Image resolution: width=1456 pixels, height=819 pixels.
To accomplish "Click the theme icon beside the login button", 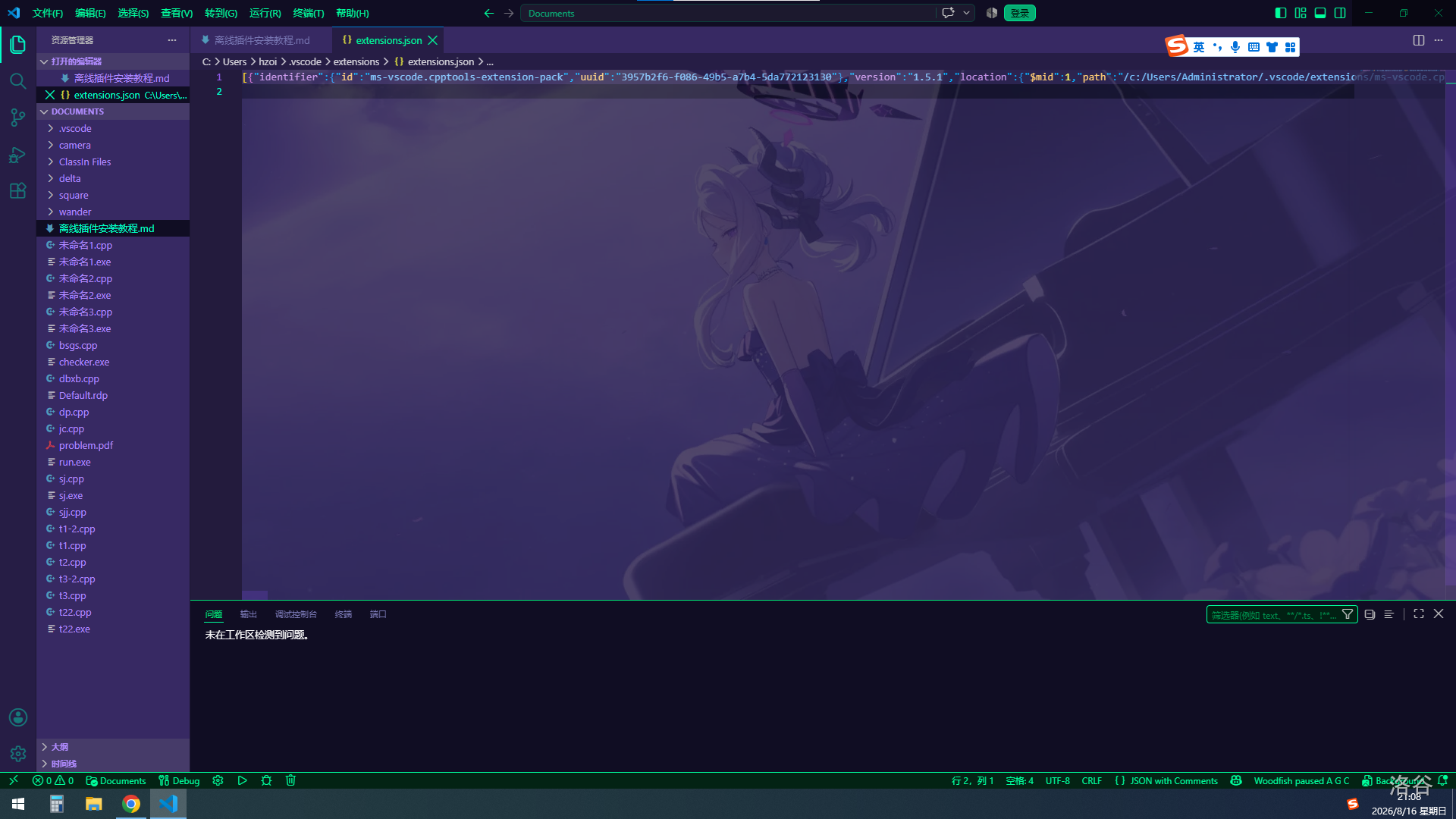I will (991, 13).
